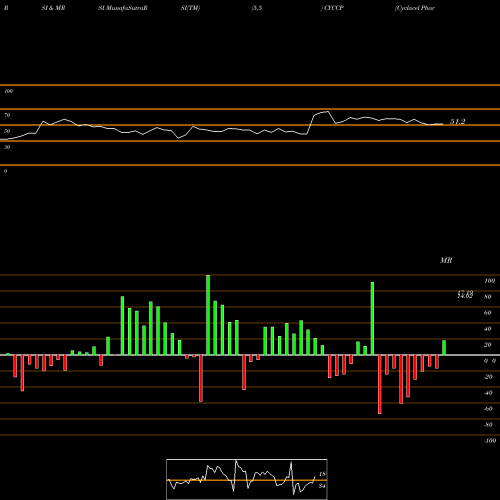The image size is (500, 500).
Task: Click the 'SI & MR' header label
Action: point(53,8)
